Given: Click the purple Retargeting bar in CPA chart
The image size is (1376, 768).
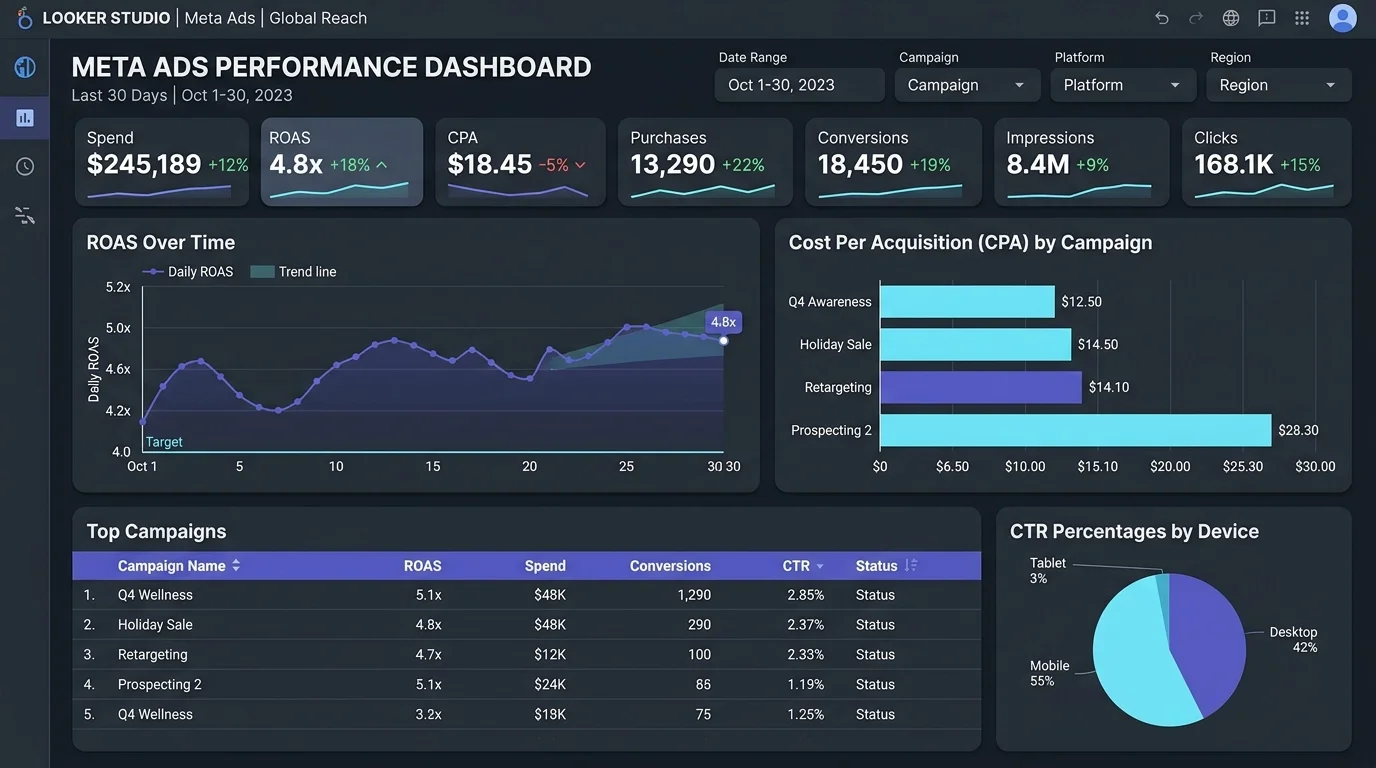Looking at the screenshot, I should tap(981, 387).
